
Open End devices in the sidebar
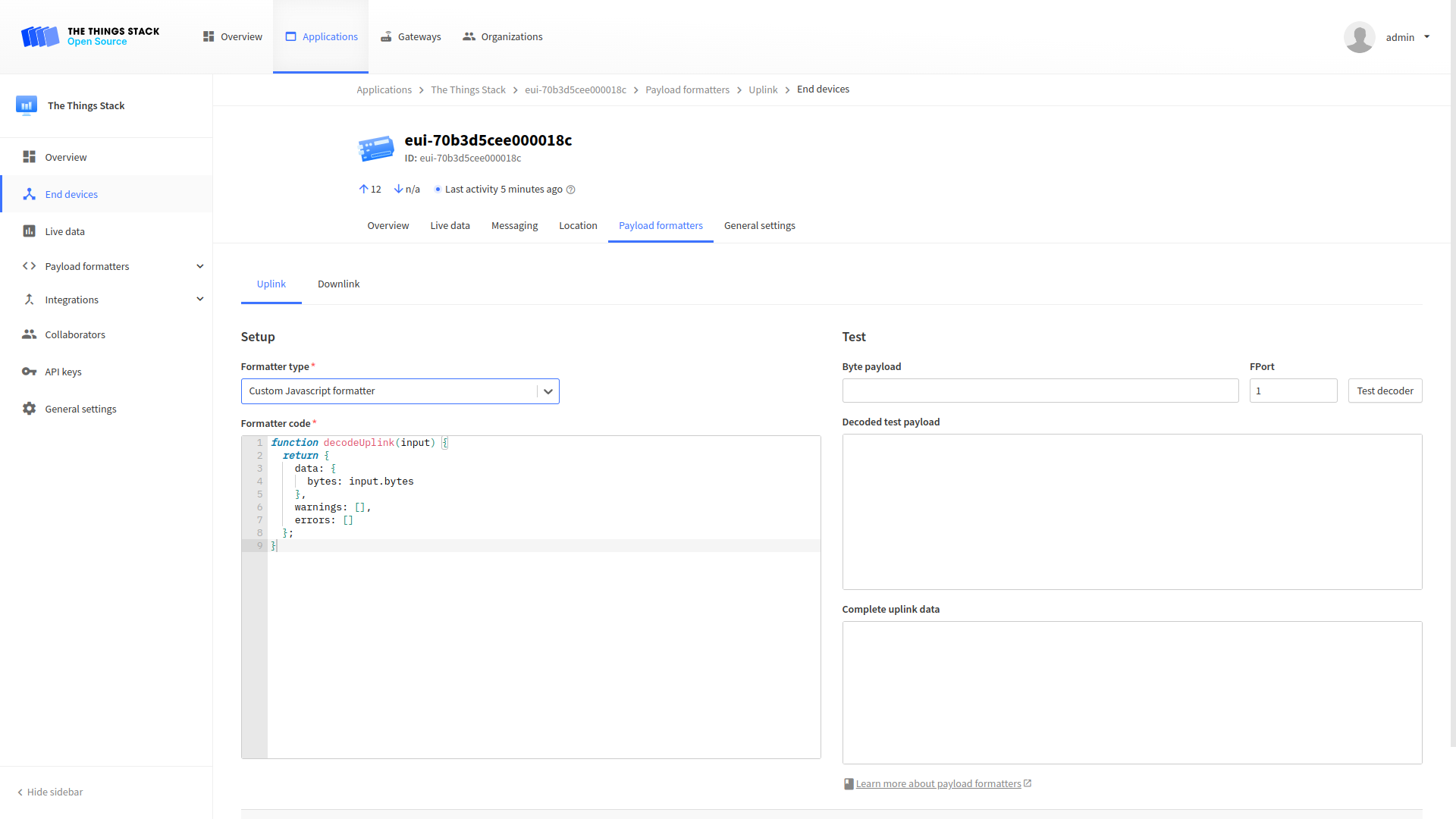click(x=106, y=194)
